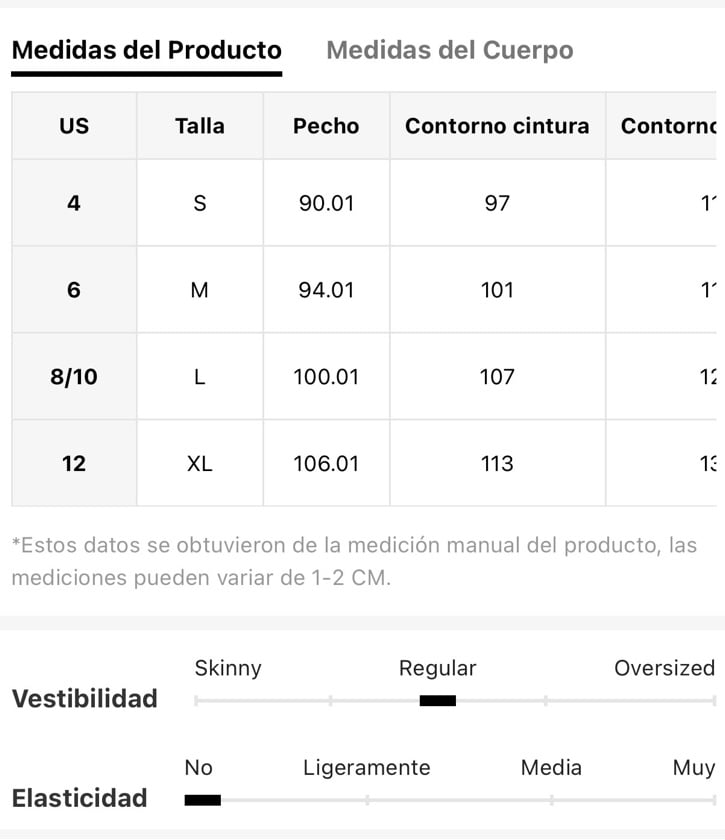Click the 107 Contorno cintura value
Screen dimensions: 725x840
coord(497,377)
